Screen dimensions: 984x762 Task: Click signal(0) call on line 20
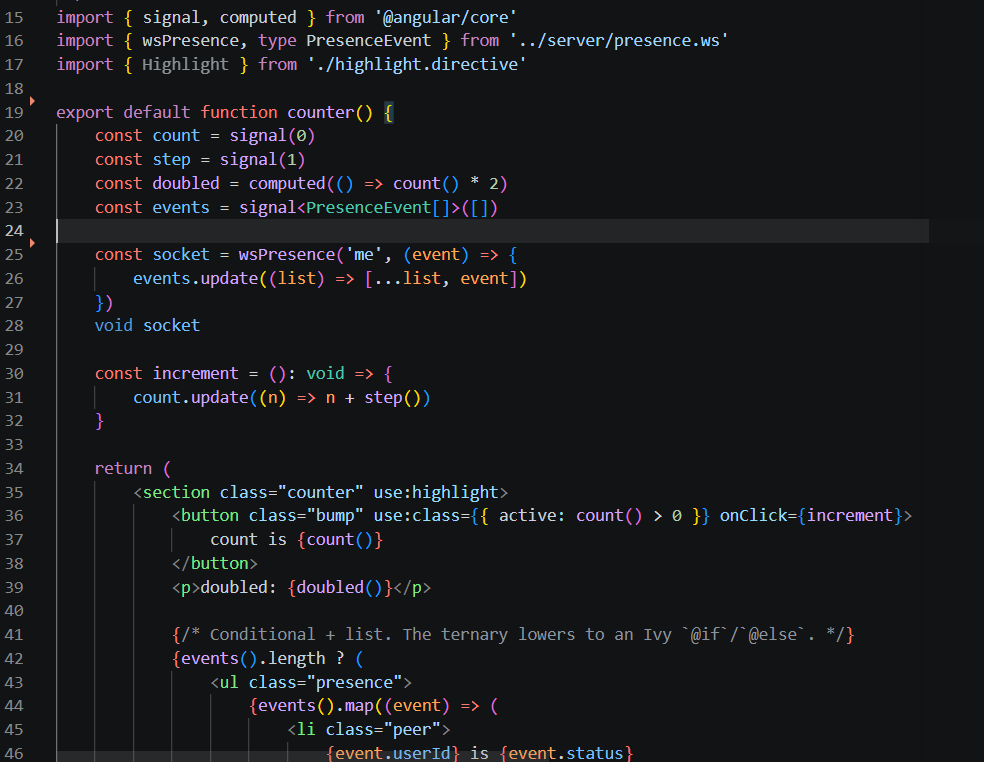pos(272,136)
